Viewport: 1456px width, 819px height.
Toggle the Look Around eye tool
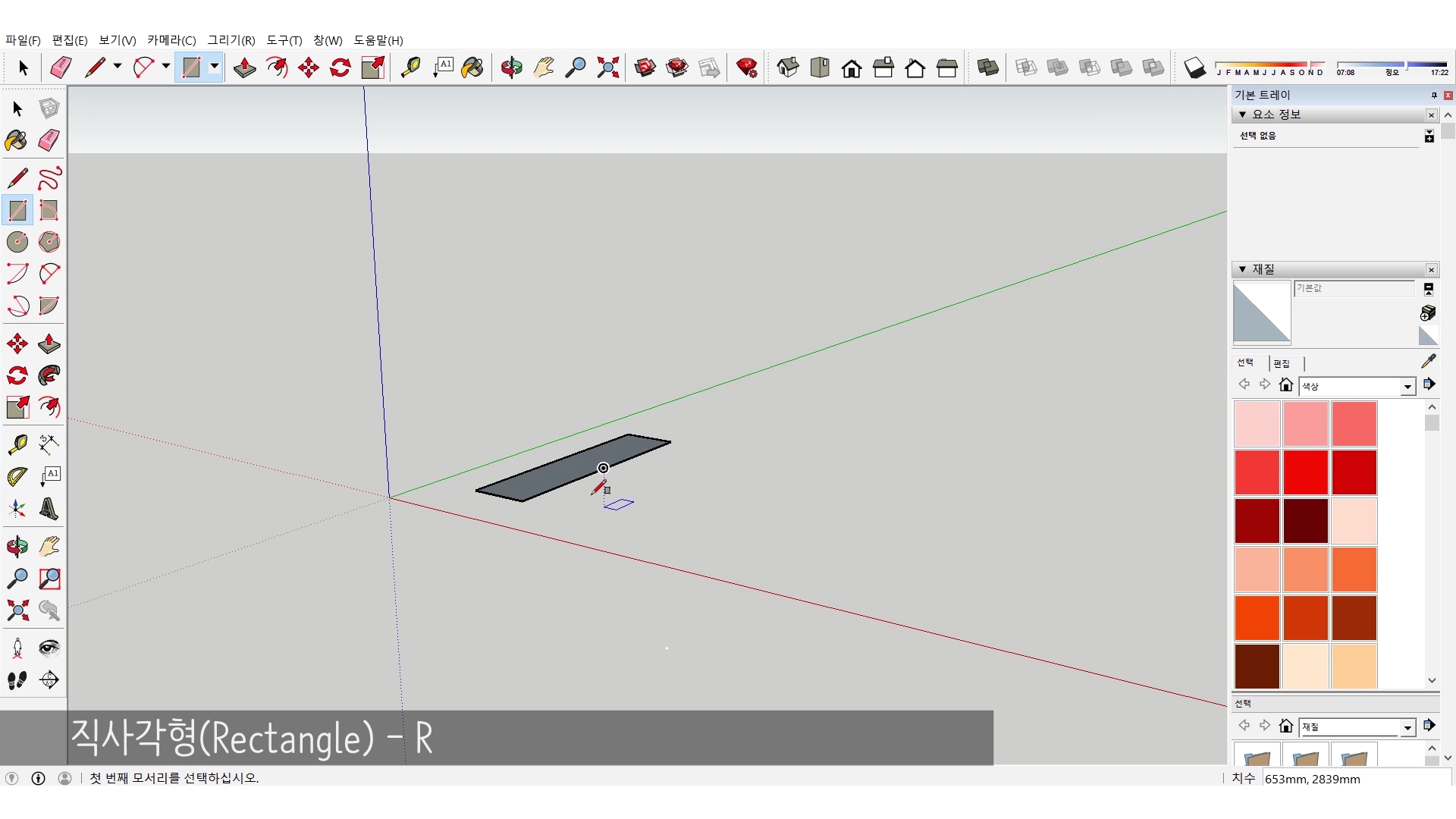coord(49,647)
